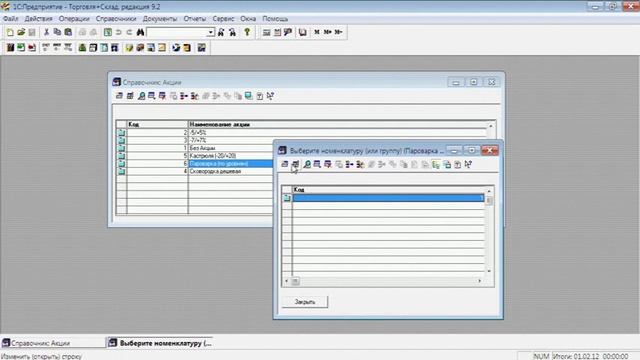Click teal monitor icon in Справочник: Акции toolbar
Screen dimensions: 640x360
249,96
